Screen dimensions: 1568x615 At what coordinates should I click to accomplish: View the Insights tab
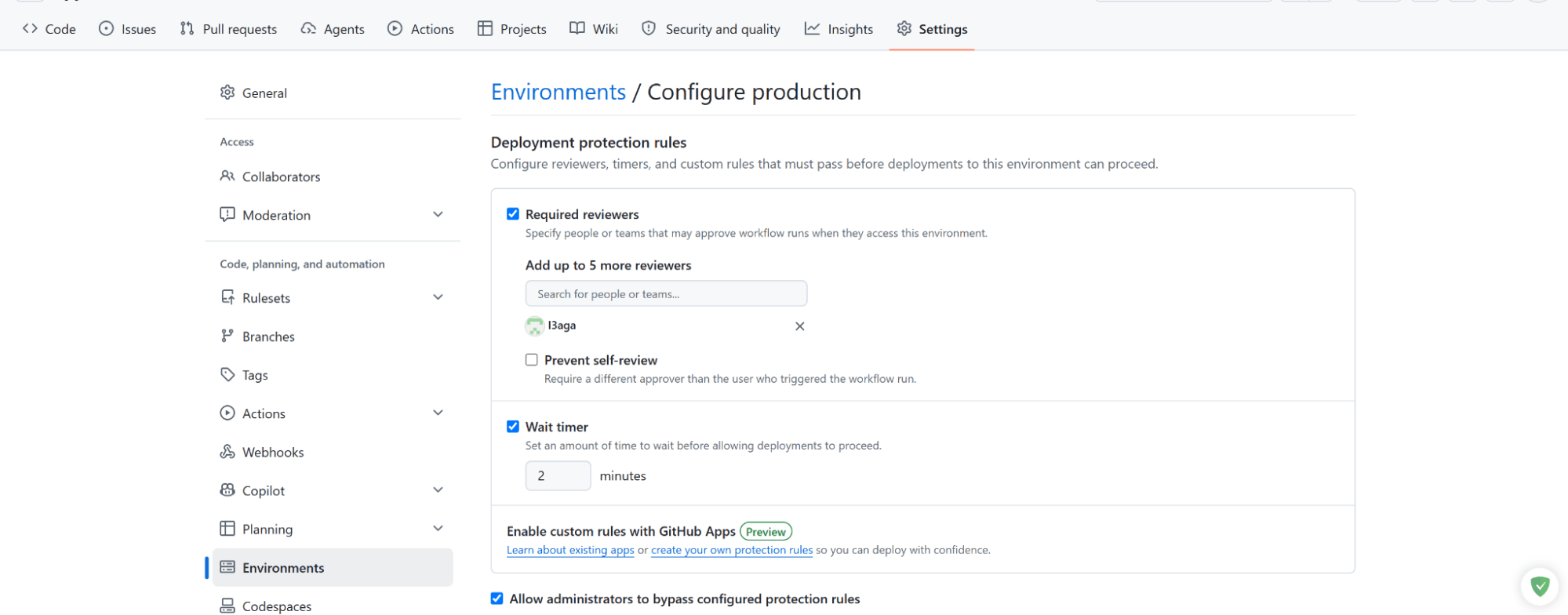839,29
